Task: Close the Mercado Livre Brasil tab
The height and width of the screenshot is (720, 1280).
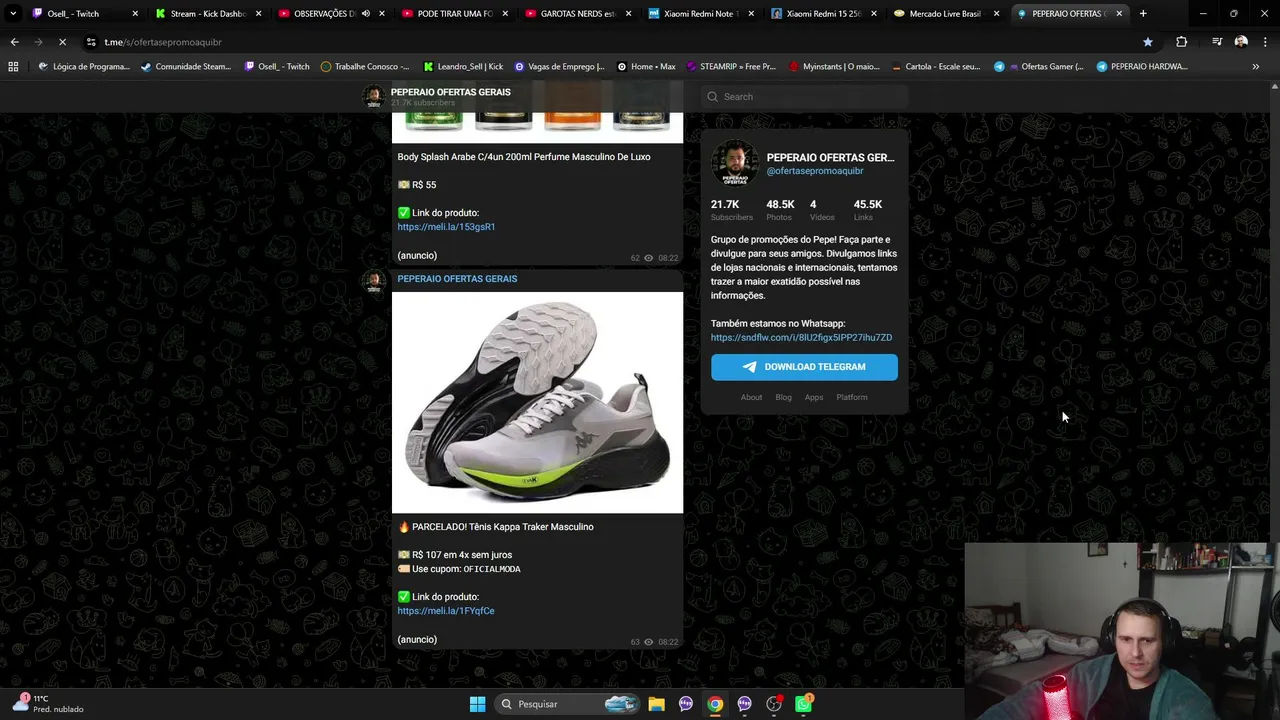Action: [x=996, y=14]
